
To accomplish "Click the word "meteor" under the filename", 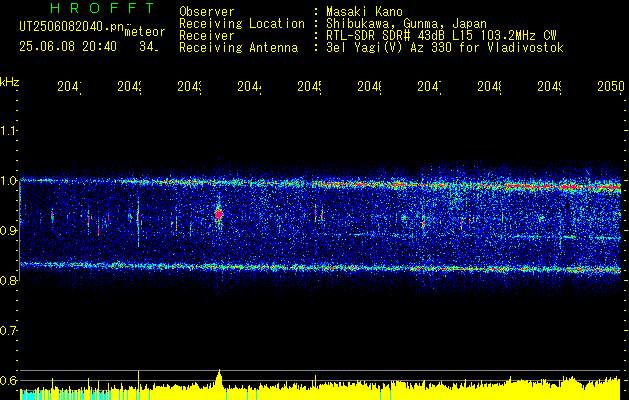I will pyautogui.click(x=144, y=32).
